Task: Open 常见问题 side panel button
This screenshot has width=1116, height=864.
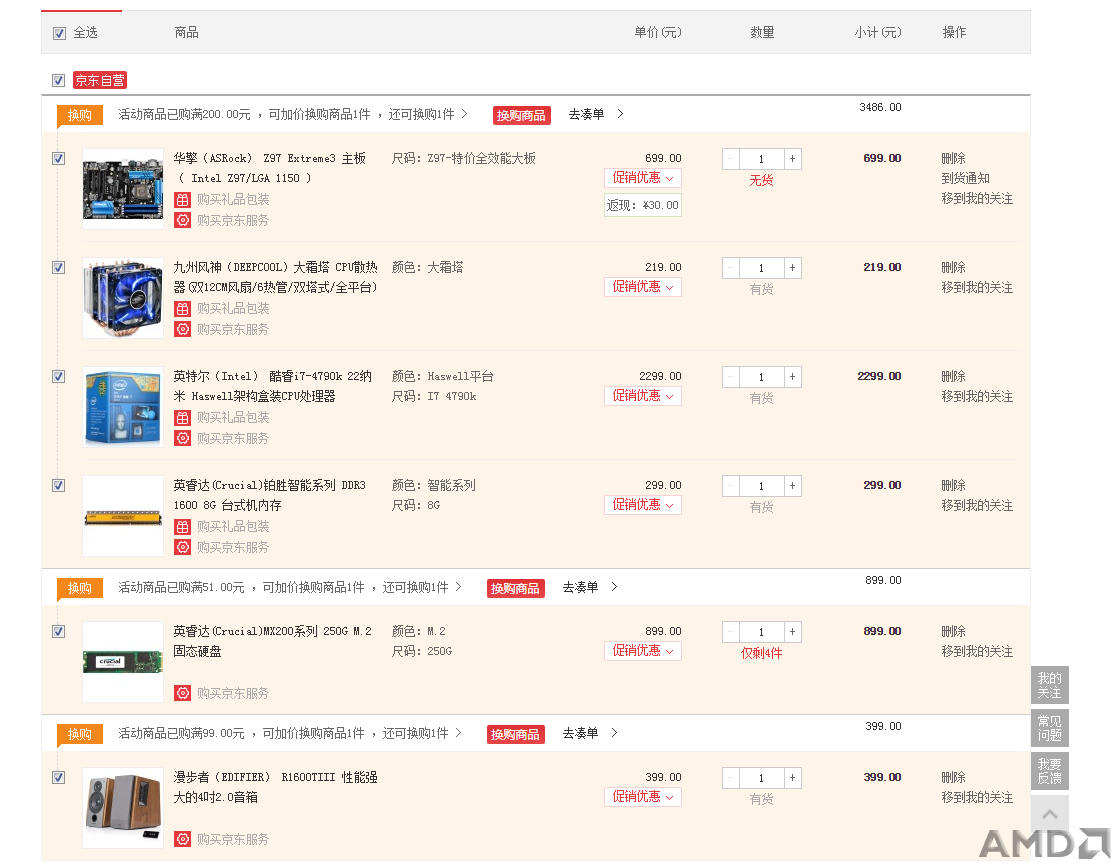Action: click(1050, 728)
